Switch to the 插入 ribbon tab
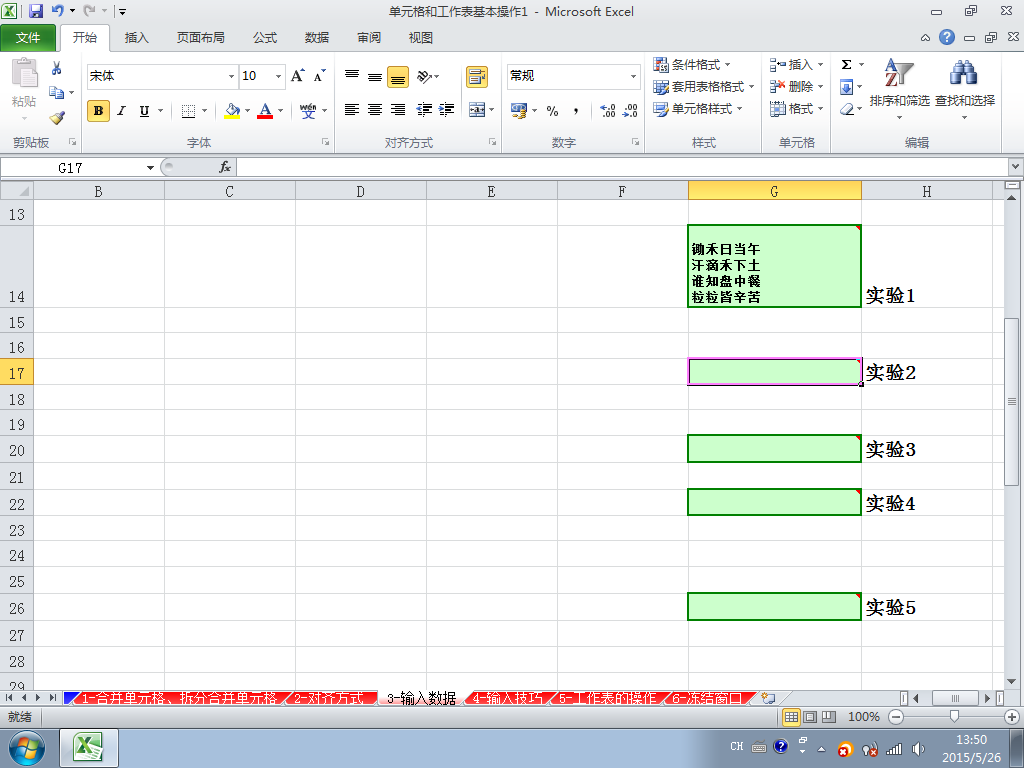This screenshot has width=1024, height=768. click(136, 38)
